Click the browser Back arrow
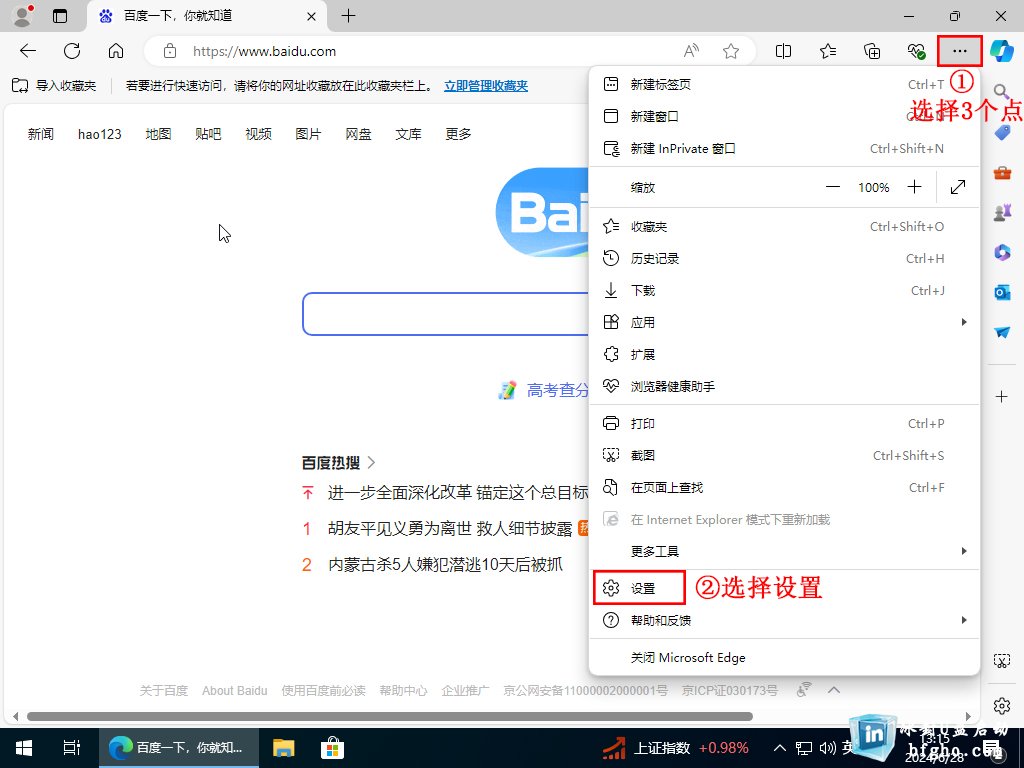Screen dimensions: 1024x768 coord(28,51)
